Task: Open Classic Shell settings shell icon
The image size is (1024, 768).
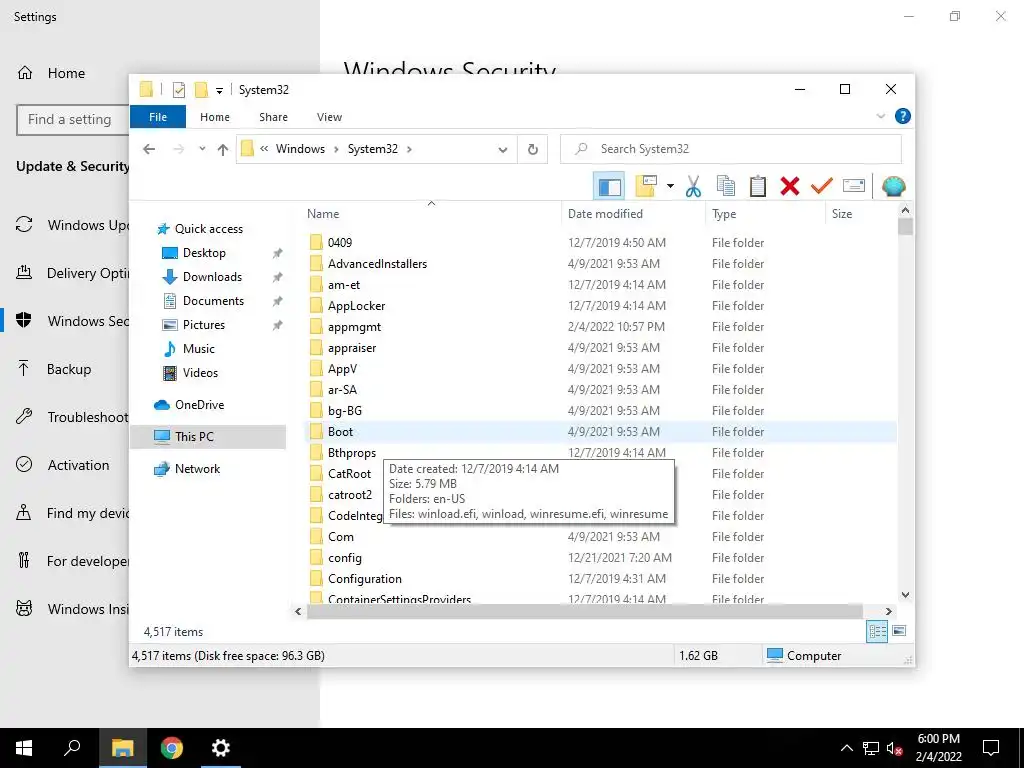Action: (893, 186)
